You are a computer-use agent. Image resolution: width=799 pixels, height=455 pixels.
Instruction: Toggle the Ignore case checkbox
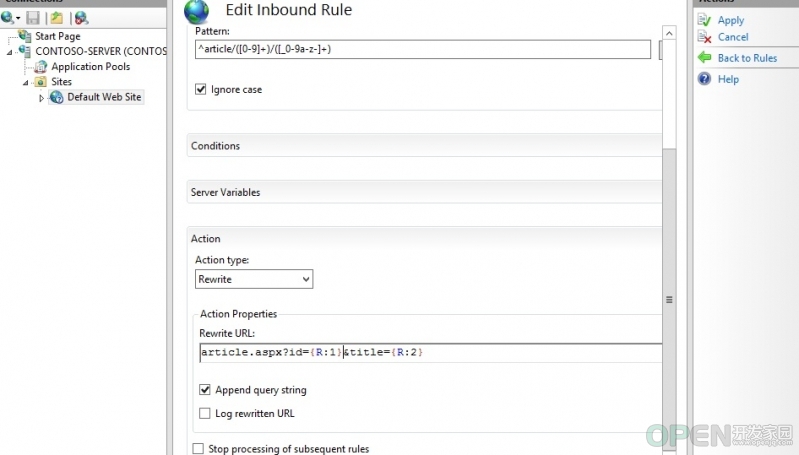point(201,89)
